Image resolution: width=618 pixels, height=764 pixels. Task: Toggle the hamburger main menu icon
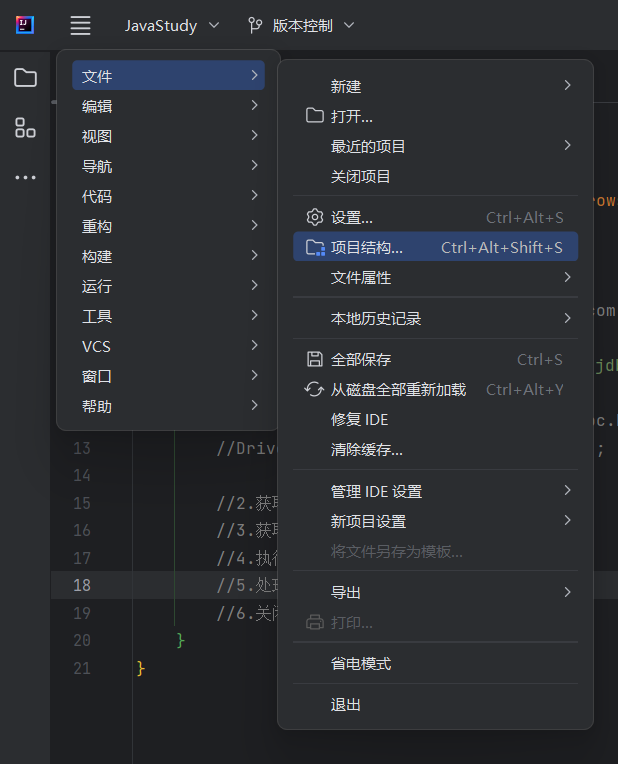(80, 25)
